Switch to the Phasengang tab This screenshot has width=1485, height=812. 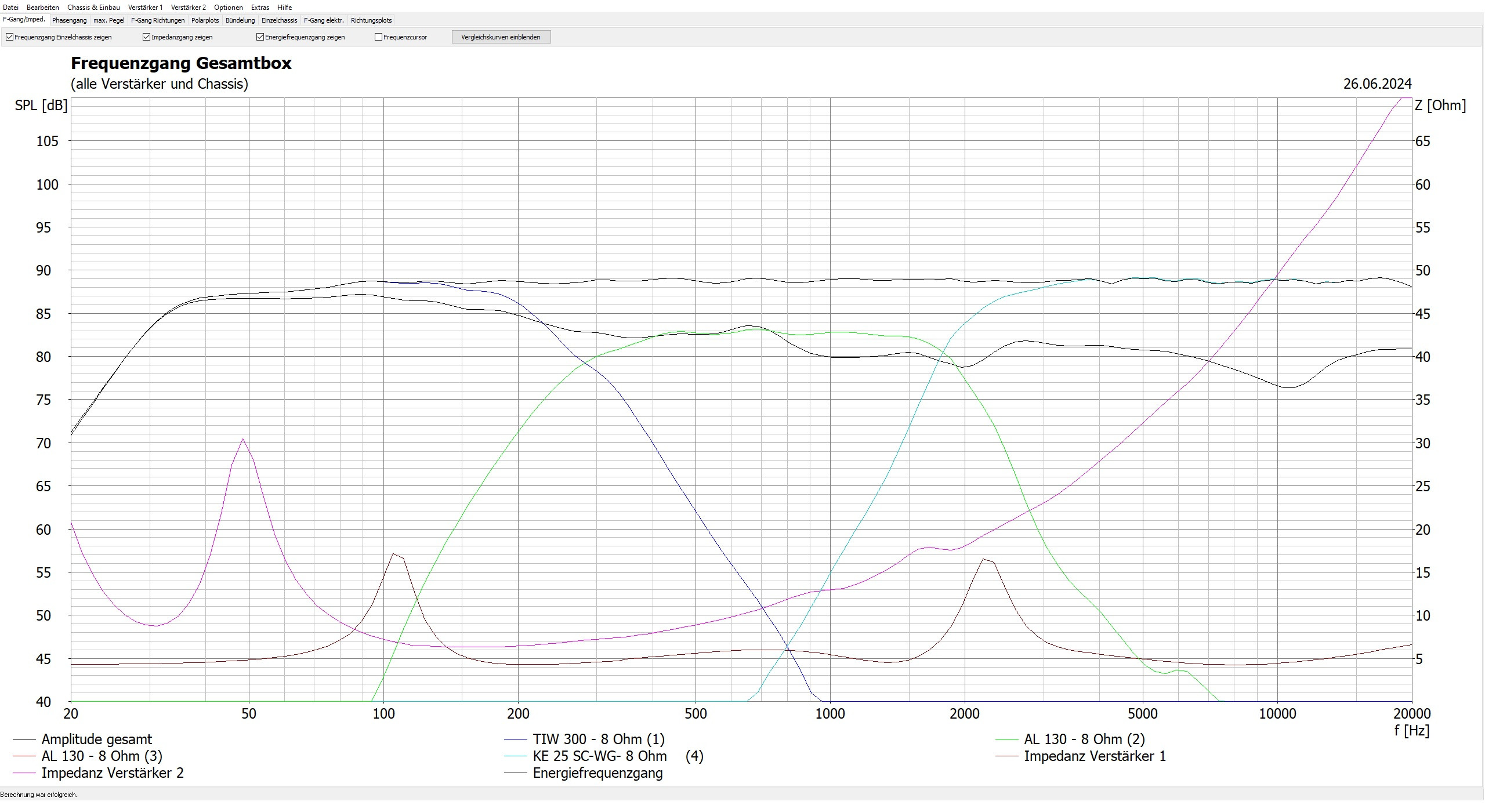[x=69, y=20]
